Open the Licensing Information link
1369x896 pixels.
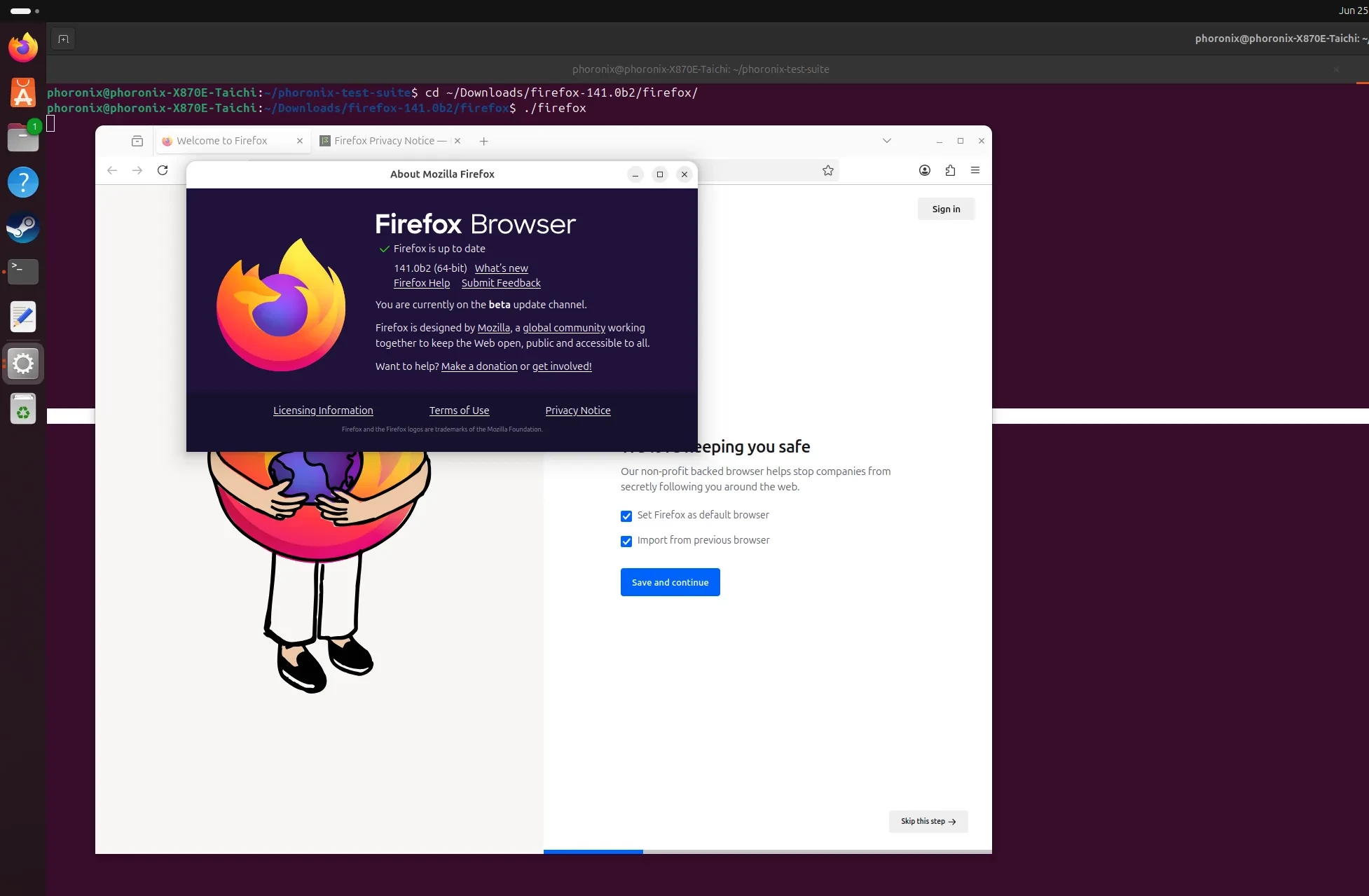point(323,411)
